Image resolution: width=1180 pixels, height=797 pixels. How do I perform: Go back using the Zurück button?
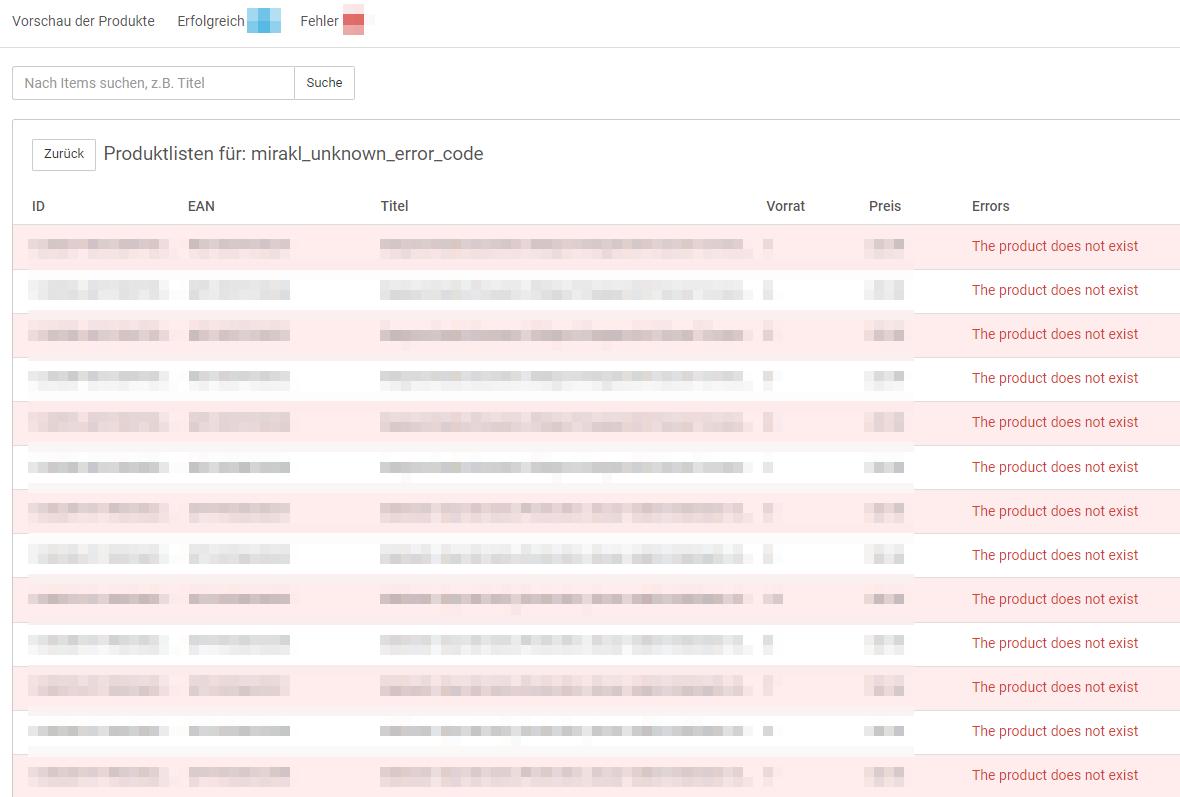point(64,154)
